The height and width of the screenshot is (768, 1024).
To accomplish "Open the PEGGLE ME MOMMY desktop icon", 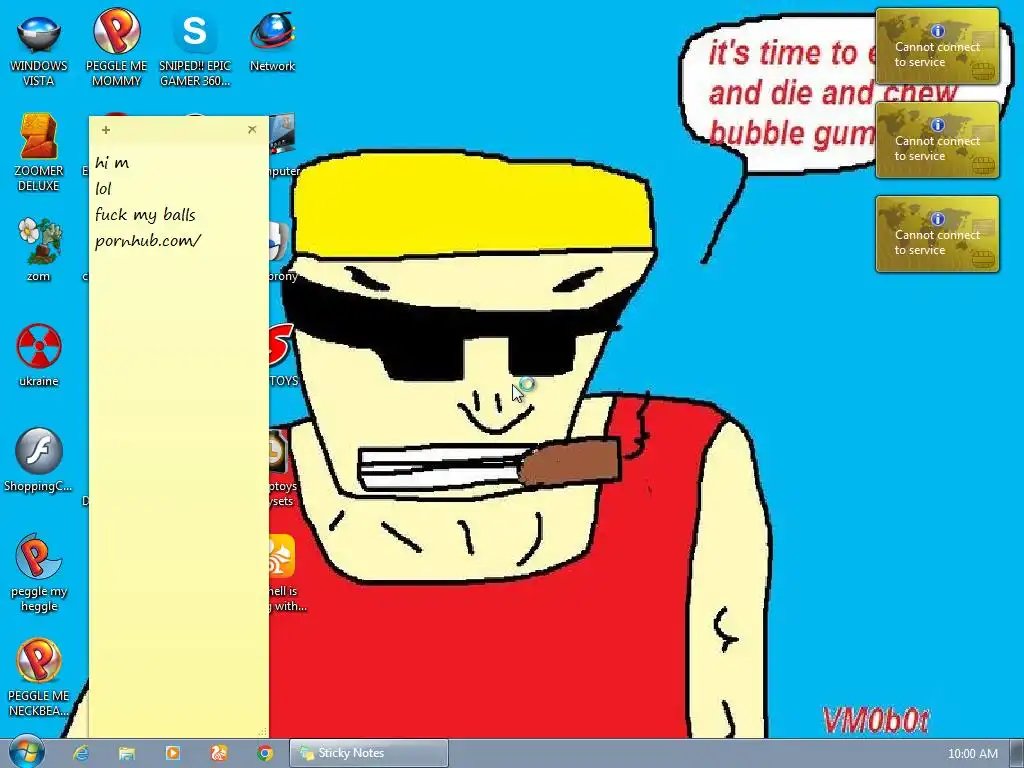I will click(116, 48).
